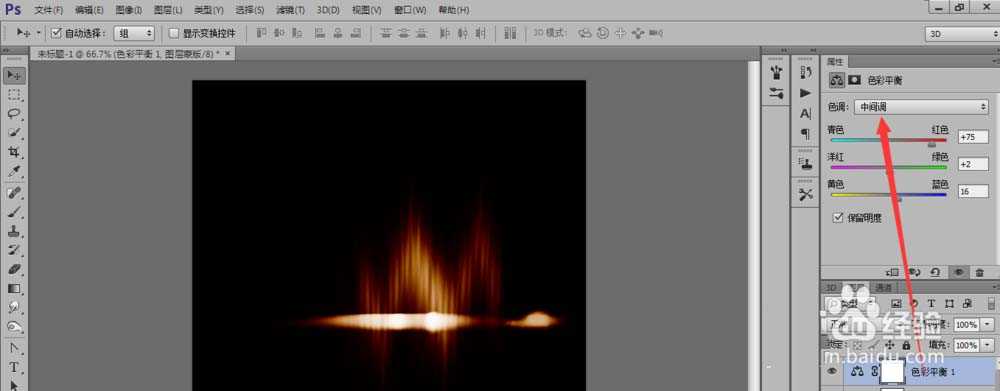
Task: Select the Lasso tool
Action: 14,114
